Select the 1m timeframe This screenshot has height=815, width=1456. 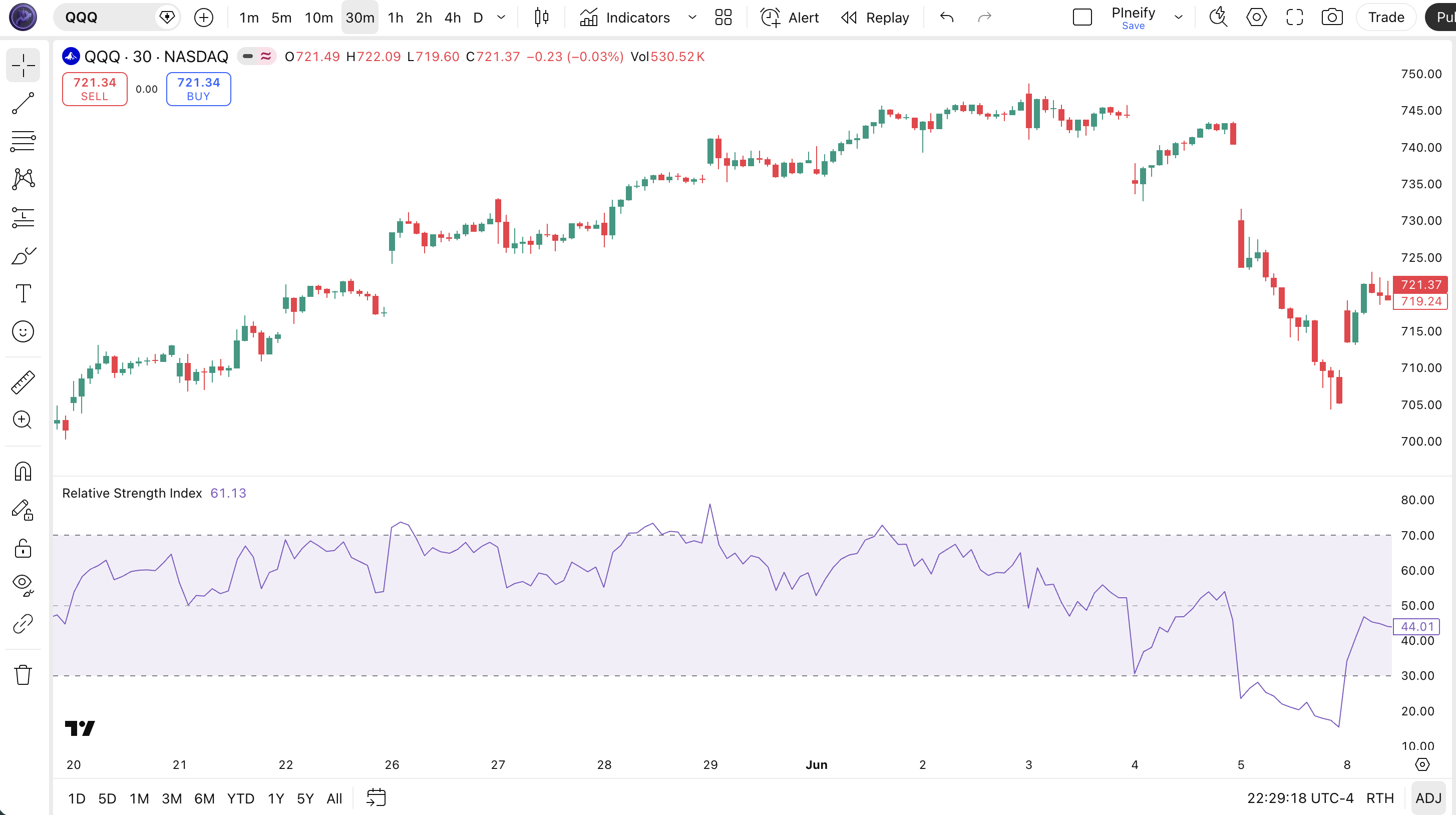249,18
